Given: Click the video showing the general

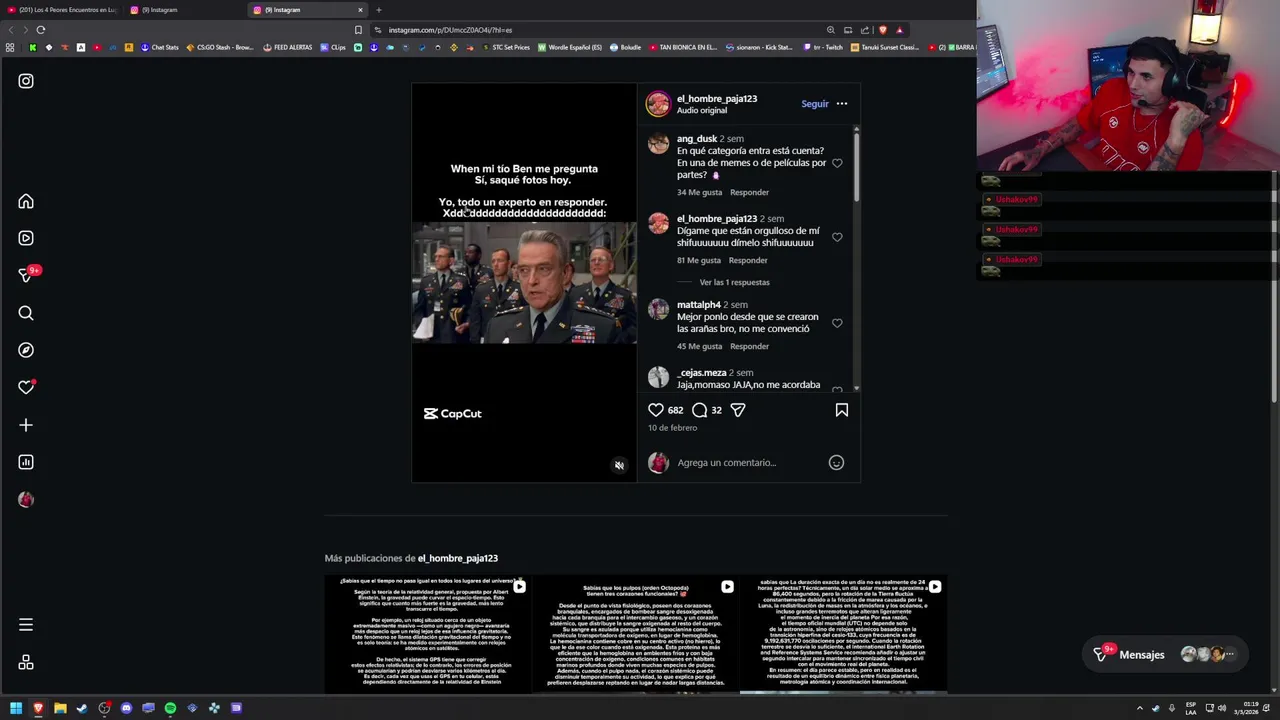Looking at the screenshot, I should click(524, 283).
